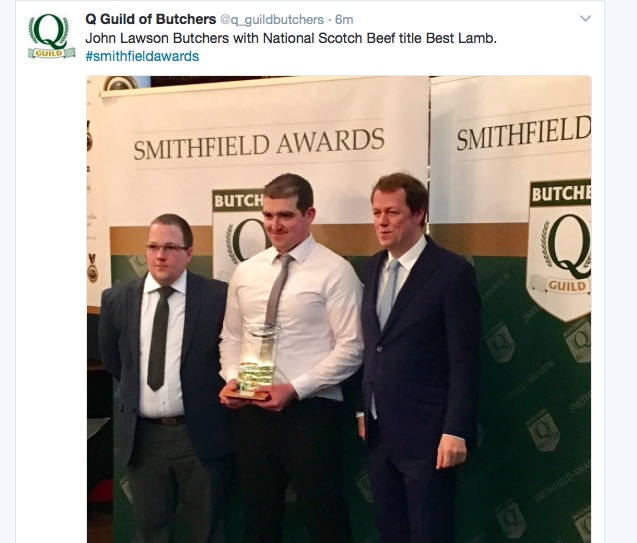Click the partial SMITHFIELD text on right banner
637x543 pixels.
point(524,132)
